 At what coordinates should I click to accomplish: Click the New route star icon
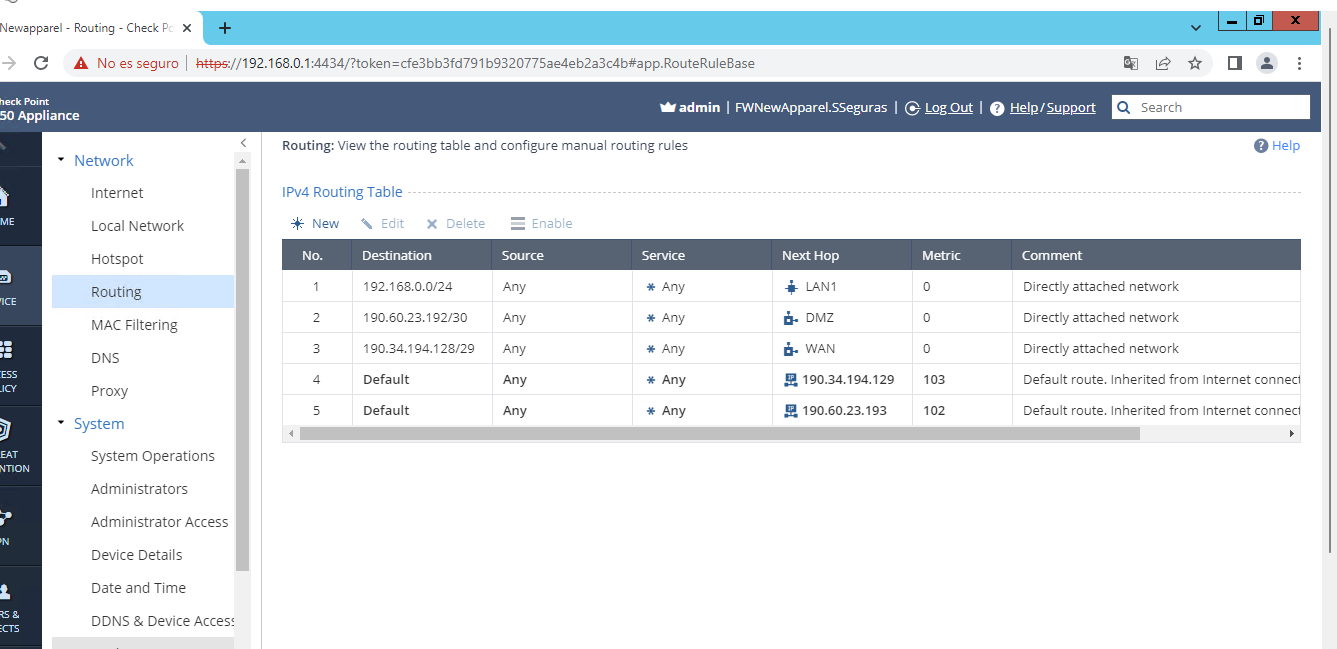(297, 224)
